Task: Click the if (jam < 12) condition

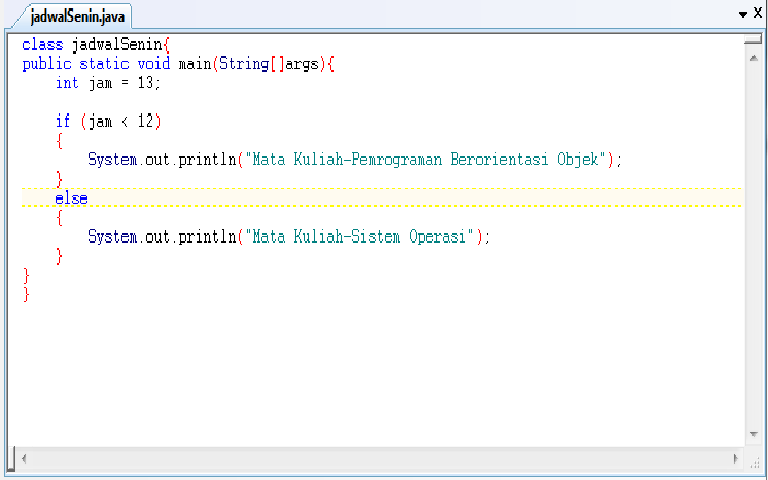Action: point(108,121)
